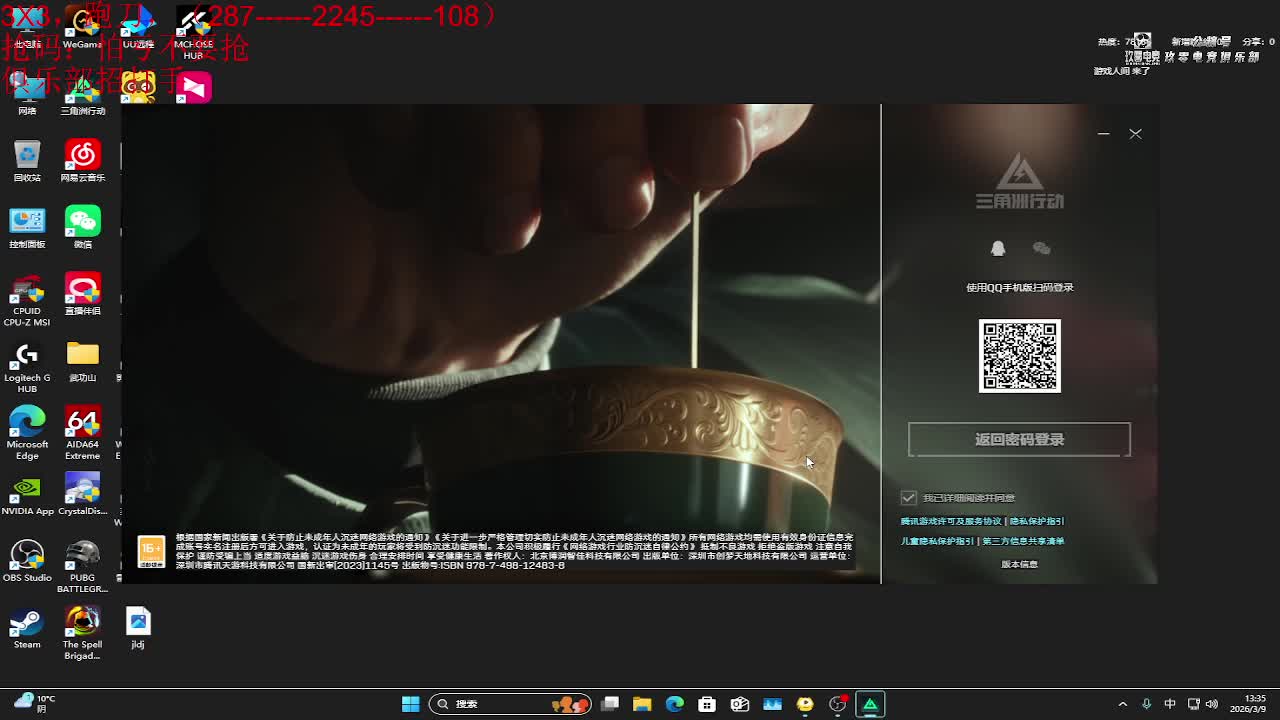Open the Steam desktop icon
The height and width of the screenshot is (720, 1280).
[x=27, y=625]
